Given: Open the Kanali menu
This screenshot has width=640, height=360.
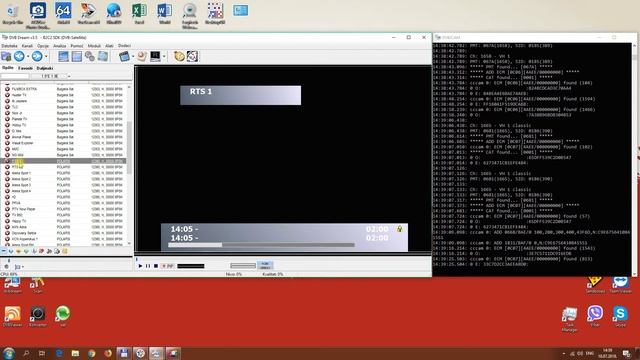Looking at the screenshot, I should (x=27, y=46).
